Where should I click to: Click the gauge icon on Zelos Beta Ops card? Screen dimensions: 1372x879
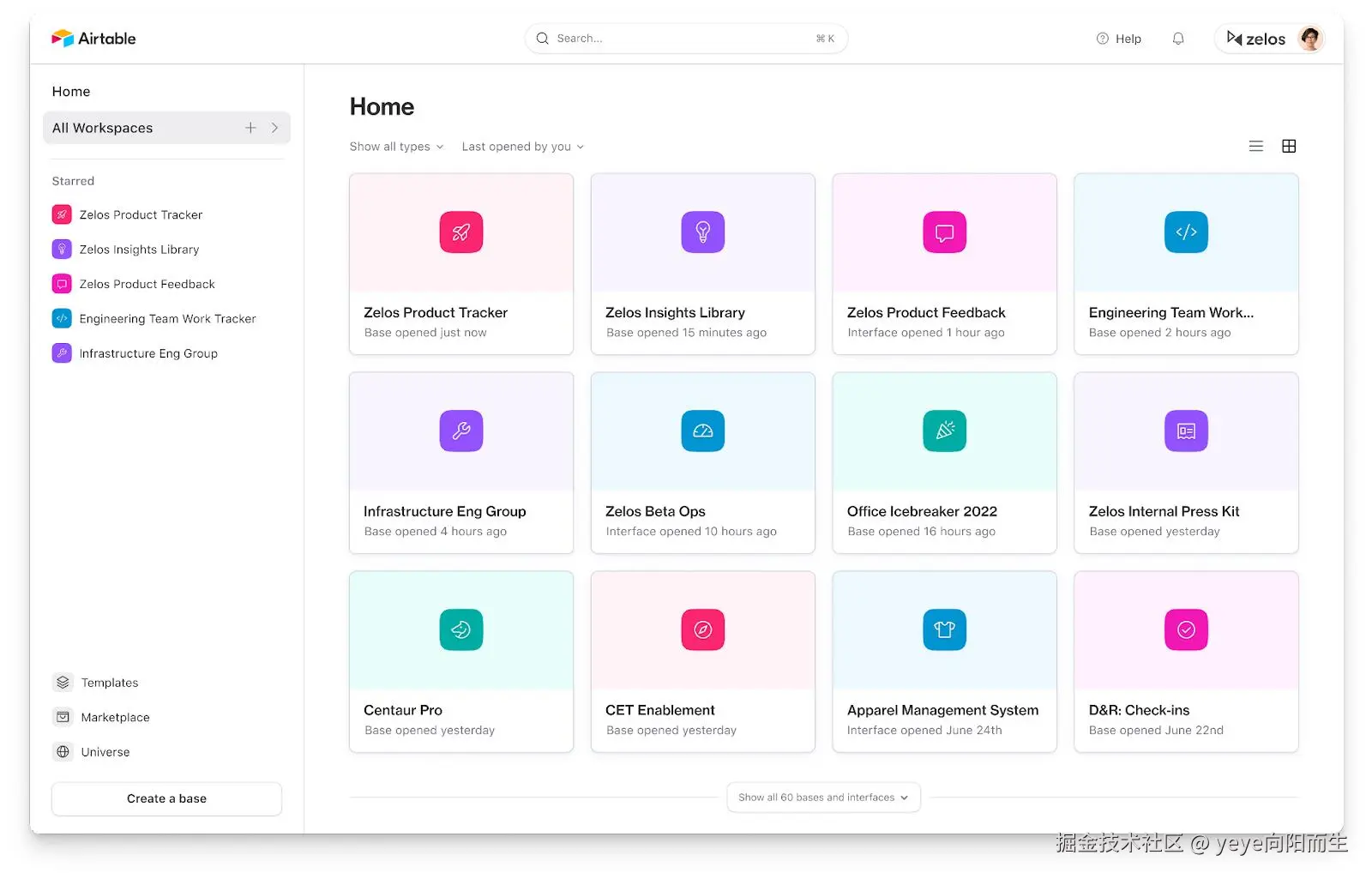703,431
